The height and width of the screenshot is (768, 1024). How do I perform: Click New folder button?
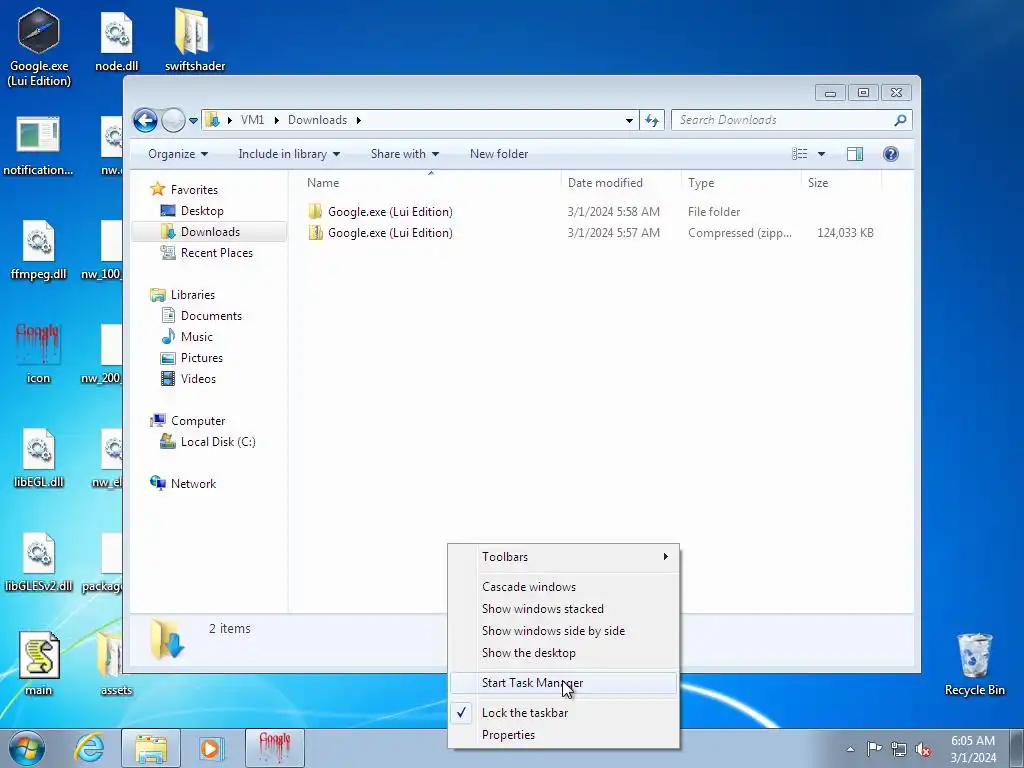(499, 154)
